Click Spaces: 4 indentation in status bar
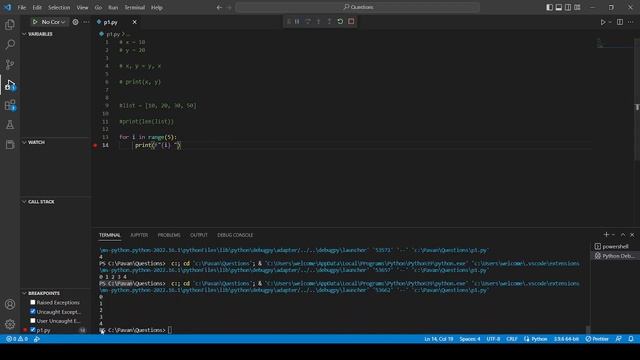Image resolution: width=640 pixels, height=360 pixels. click(470, 339)
